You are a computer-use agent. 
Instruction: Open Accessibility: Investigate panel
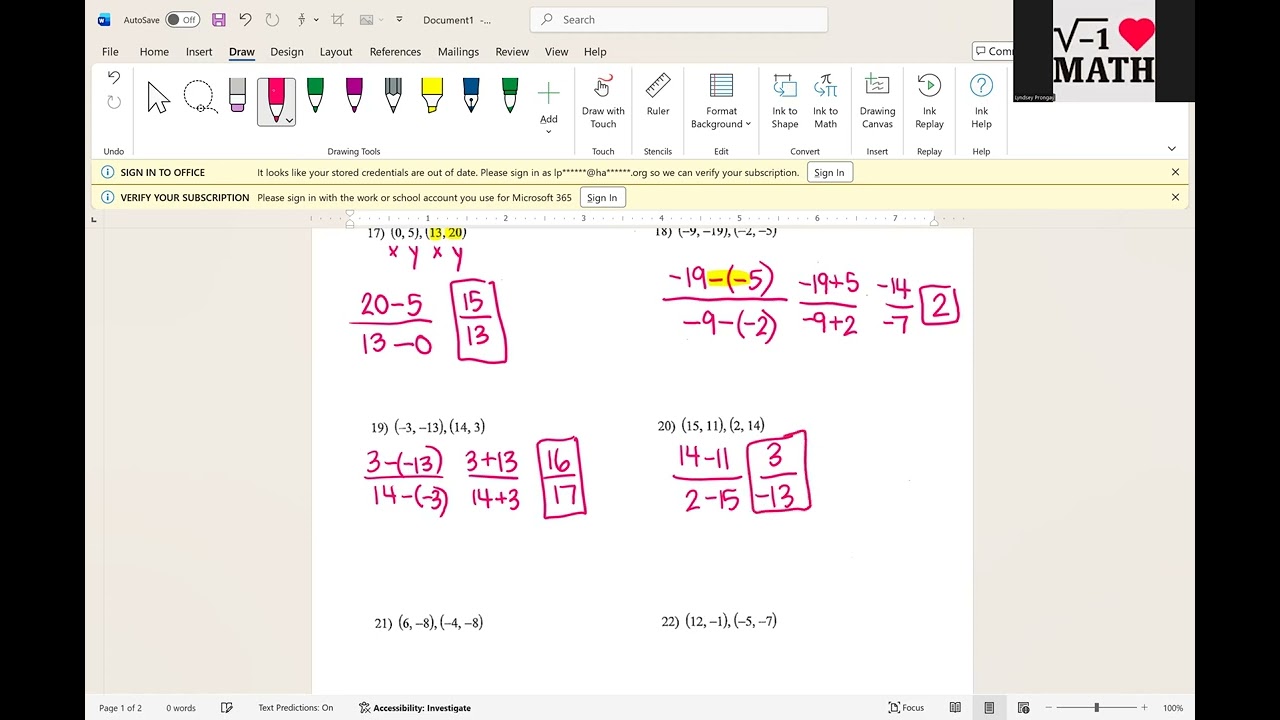pyautogui.click(x=415, y=708)
